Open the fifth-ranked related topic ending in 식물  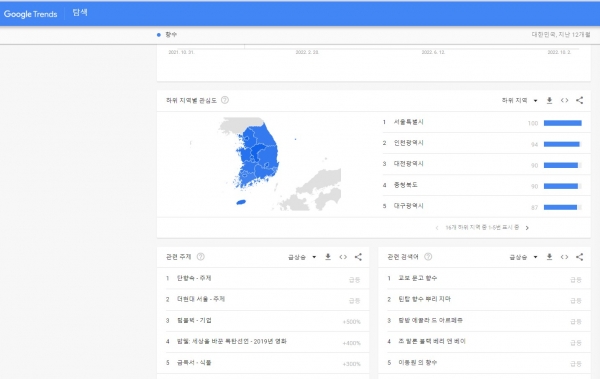click(x=263, y=363)
